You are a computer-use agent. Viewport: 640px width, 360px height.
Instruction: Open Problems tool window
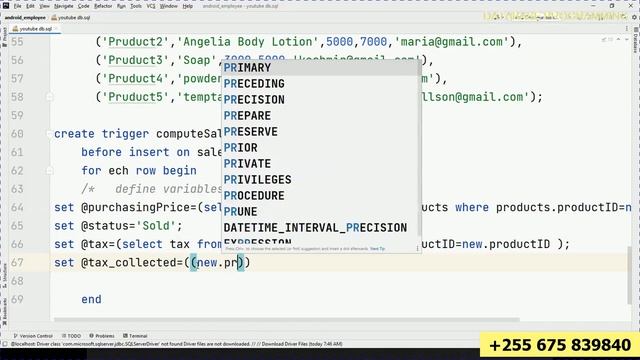pyautogui.click(x=102, y=336)
